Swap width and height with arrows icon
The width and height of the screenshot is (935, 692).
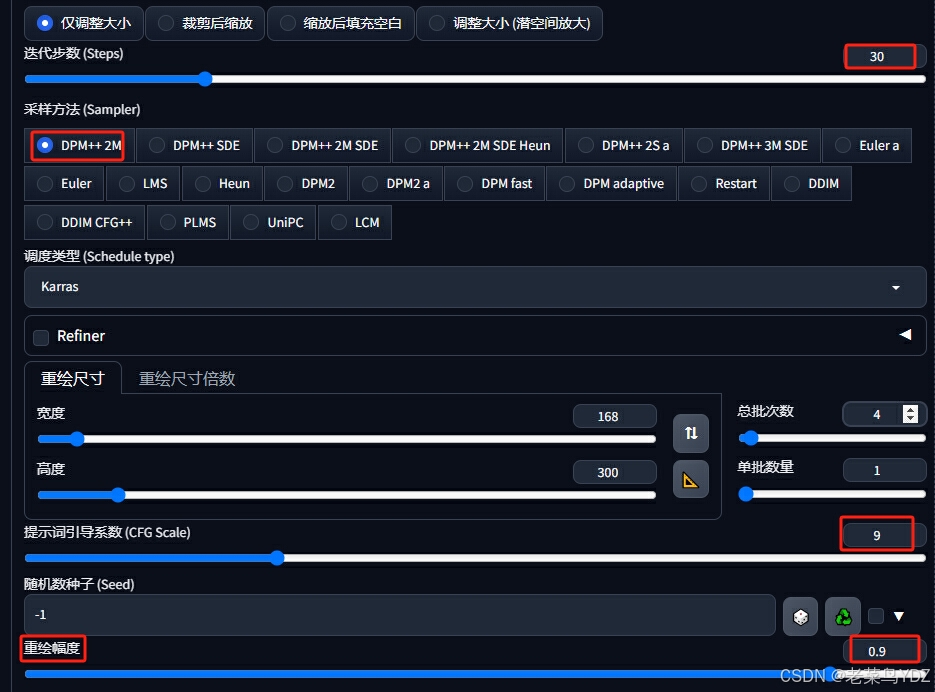click(x=691, y=433)
